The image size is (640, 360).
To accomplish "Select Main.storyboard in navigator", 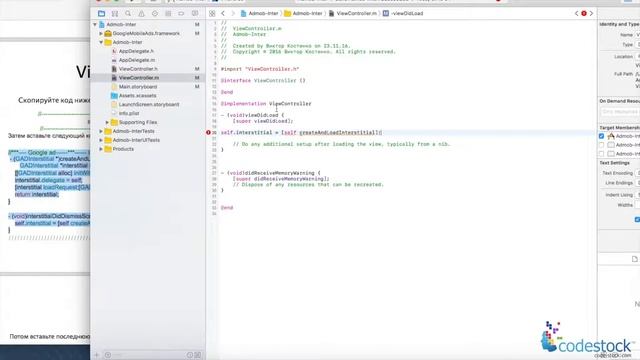I will pos(138,87).
